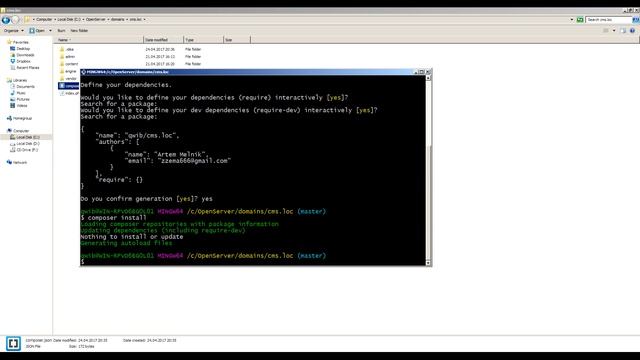
Task: Click the Search cms.loc input field
Action: click(x=609, y=20)
